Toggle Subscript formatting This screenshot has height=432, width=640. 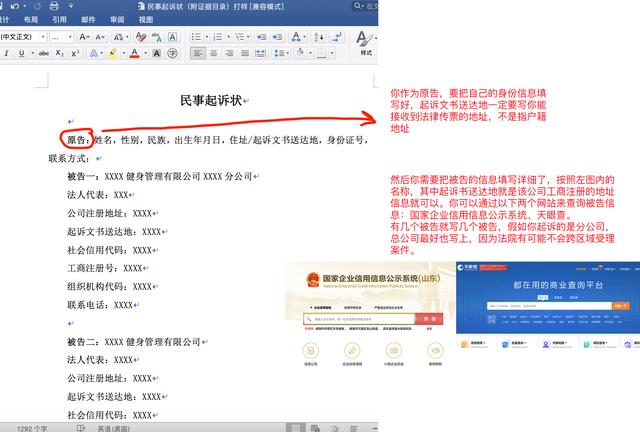click(x=60, y=53)
